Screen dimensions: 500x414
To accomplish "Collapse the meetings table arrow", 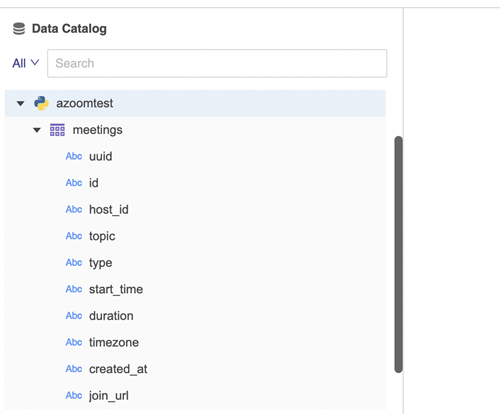I will click(37, 130).
